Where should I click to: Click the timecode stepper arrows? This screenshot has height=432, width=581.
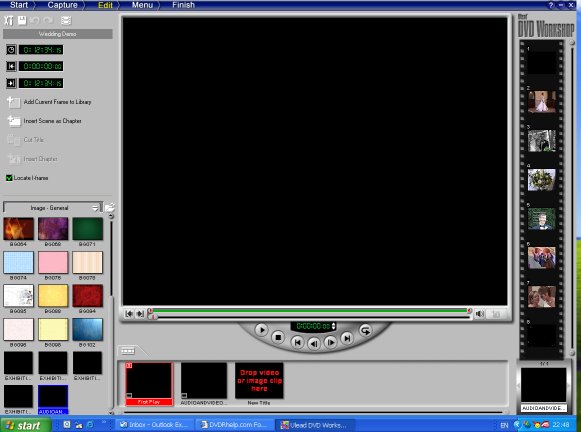(333, 326)
